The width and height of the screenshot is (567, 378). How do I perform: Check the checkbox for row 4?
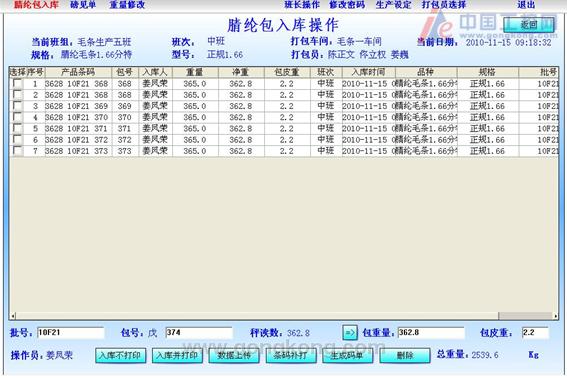click(x=17, y=117)
